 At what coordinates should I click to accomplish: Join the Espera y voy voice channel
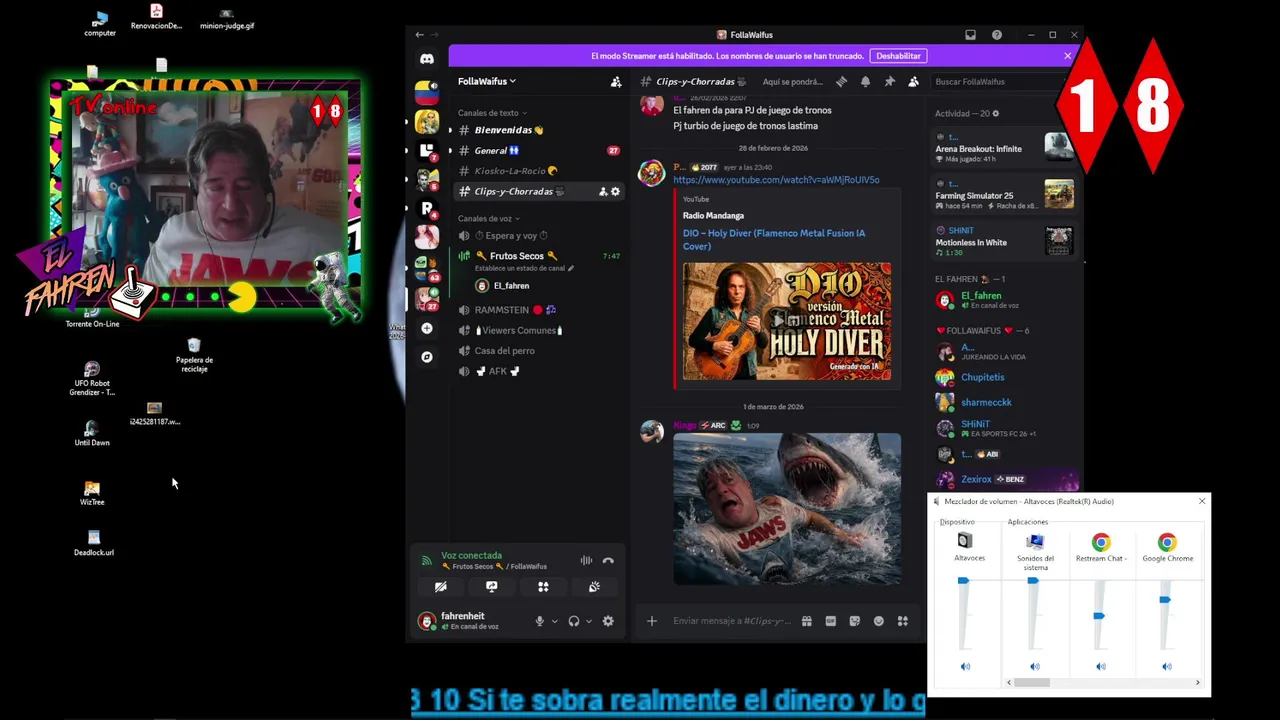[537, 235]
